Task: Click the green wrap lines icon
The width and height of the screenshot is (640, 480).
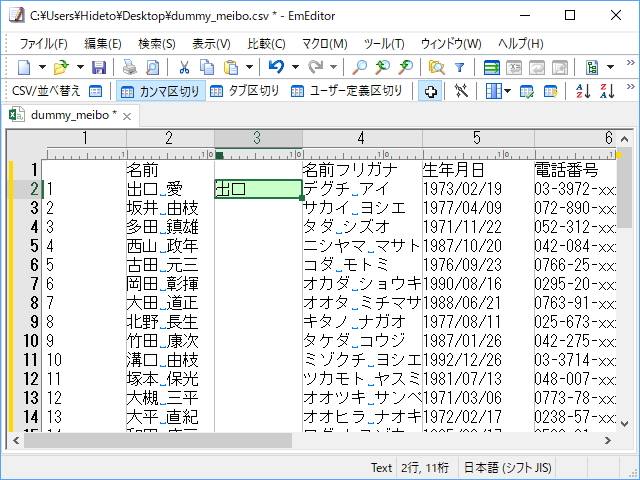Action: pyautogui.click(x=491, y=67)
